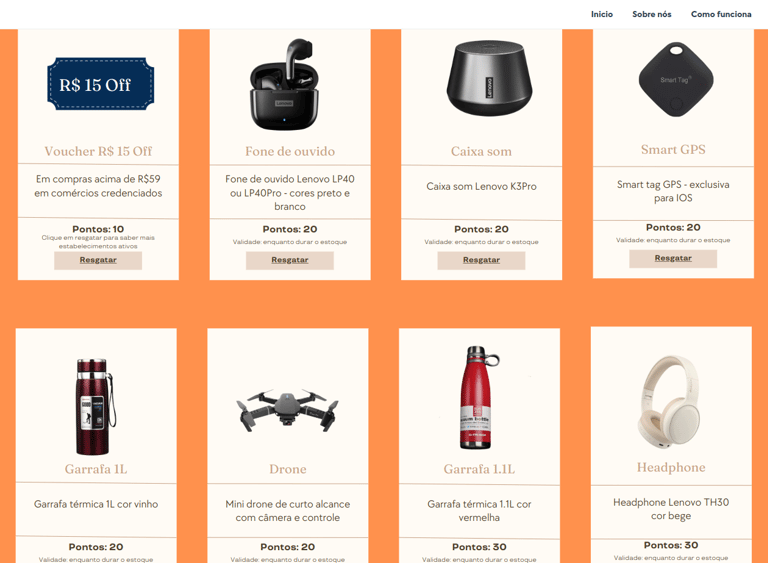Redeem the Voucher R$ 15 Off
Image resolution: width=768 pixels, height=563 pixels.
[x=98, y=260]
